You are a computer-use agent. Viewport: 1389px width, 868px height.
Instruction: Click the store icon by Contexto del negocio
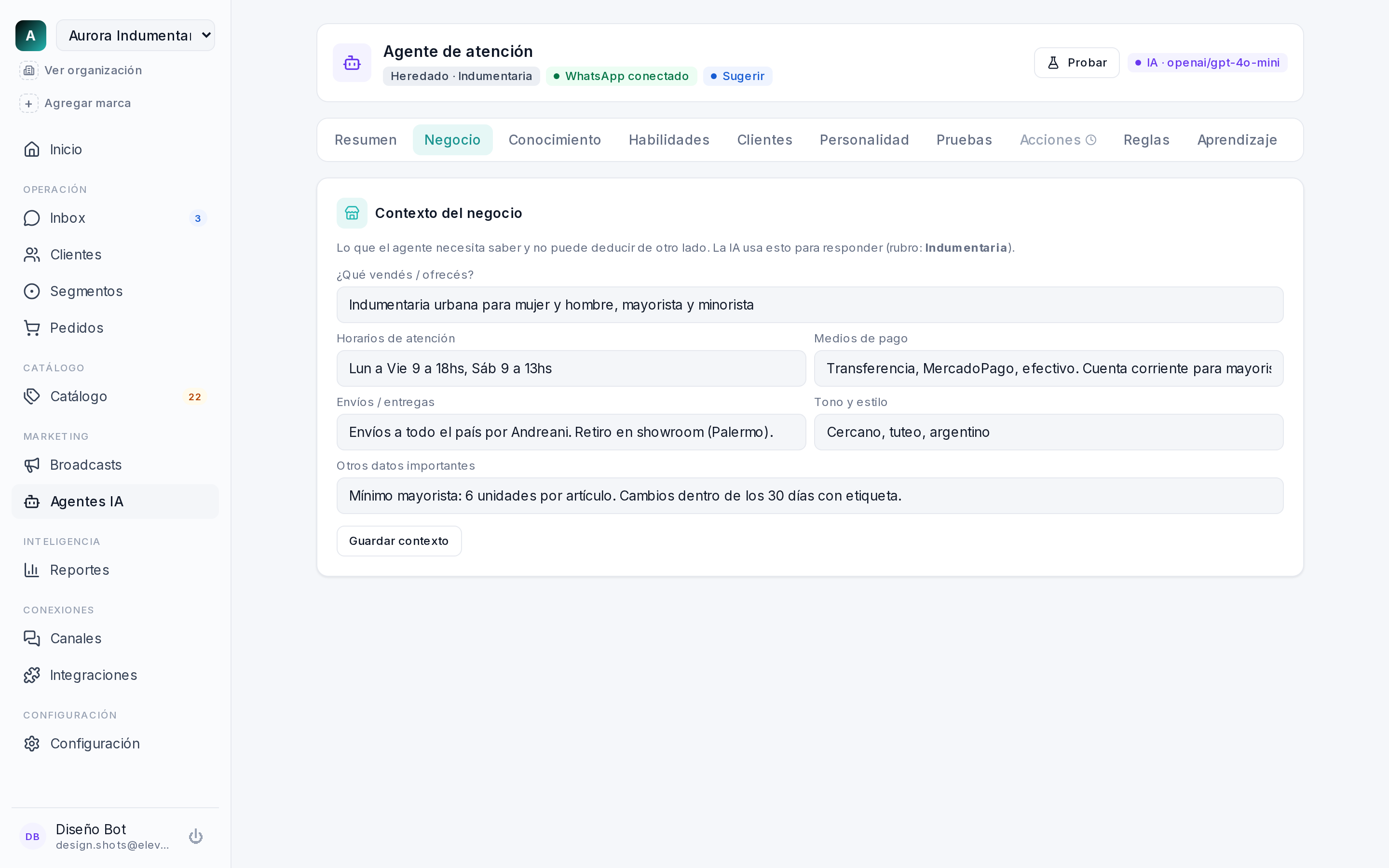pos(352,213)
